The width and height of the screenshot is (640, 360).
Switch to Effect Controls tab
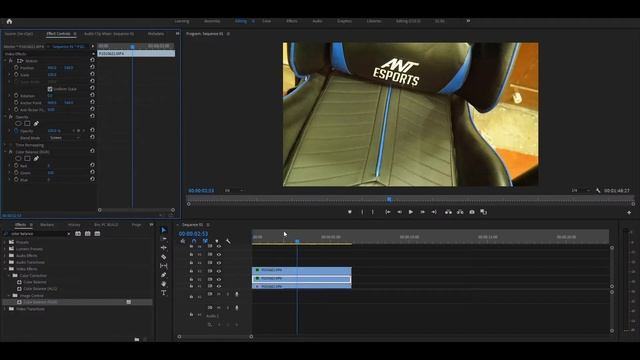point(58,34)
